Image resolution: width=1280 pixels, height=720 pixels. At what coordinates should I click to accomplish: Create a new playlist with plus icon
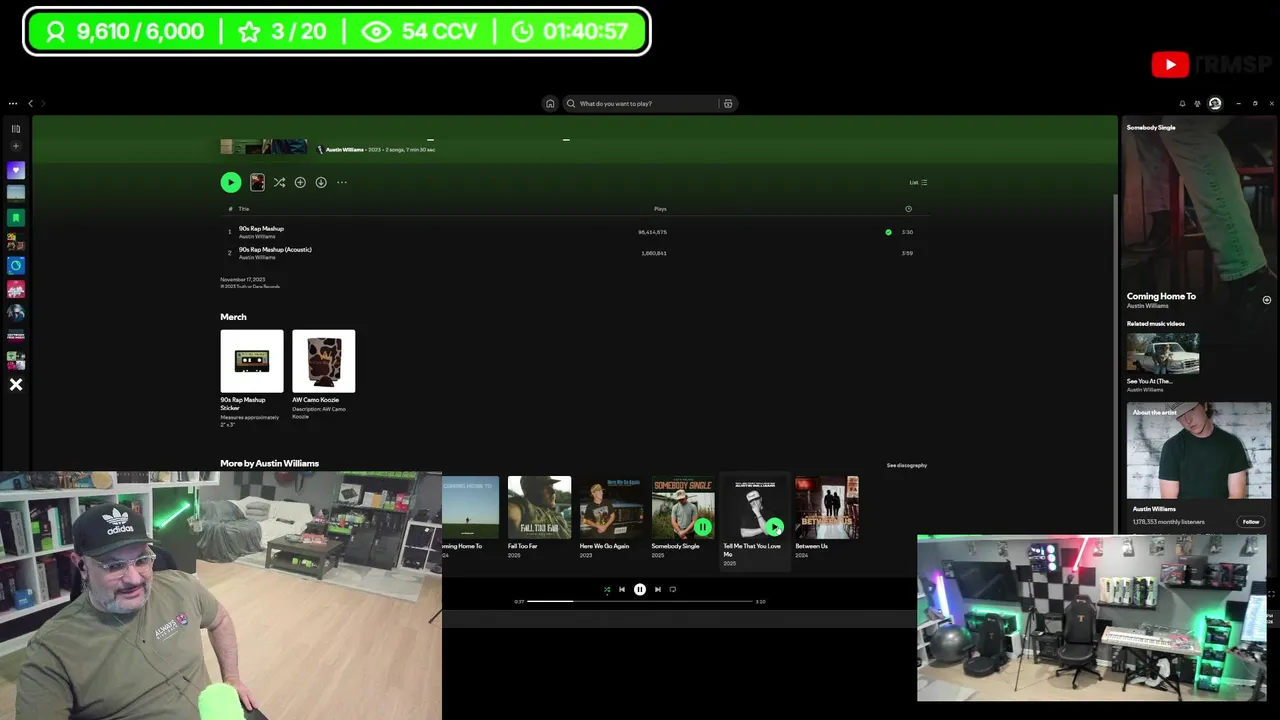(16, 146)
